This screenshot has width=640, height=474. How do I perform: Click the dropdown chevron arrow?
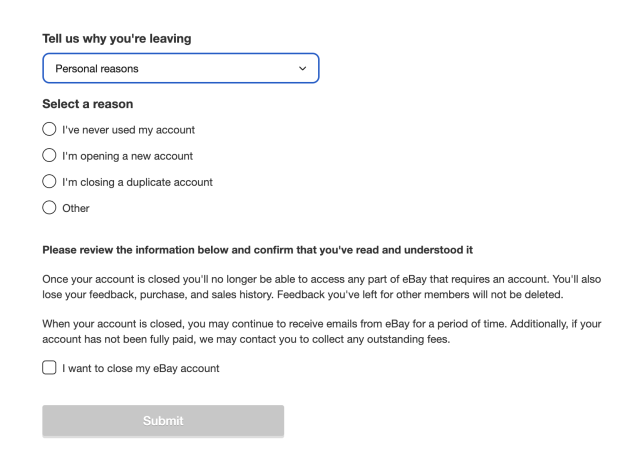point(303,68)
